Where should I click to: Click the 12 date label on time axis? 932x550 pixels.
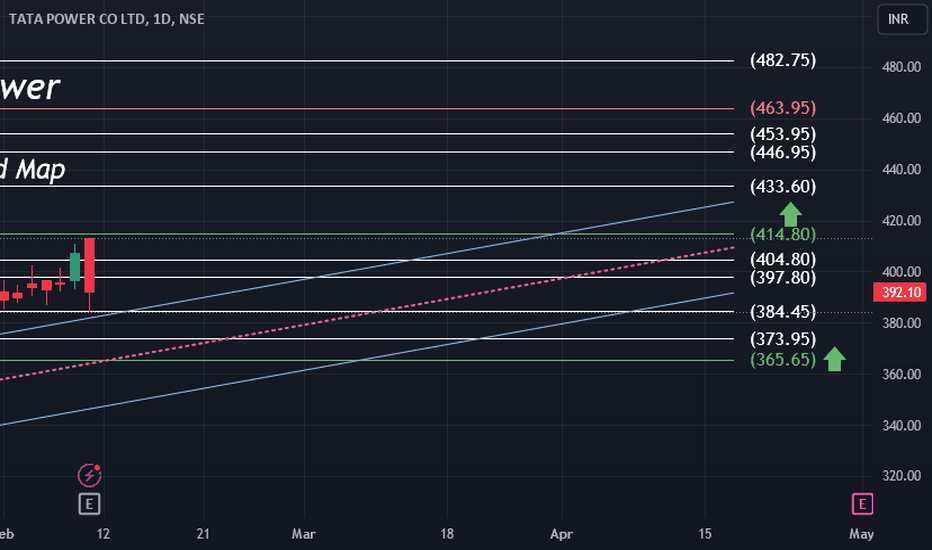coord(103,534)
